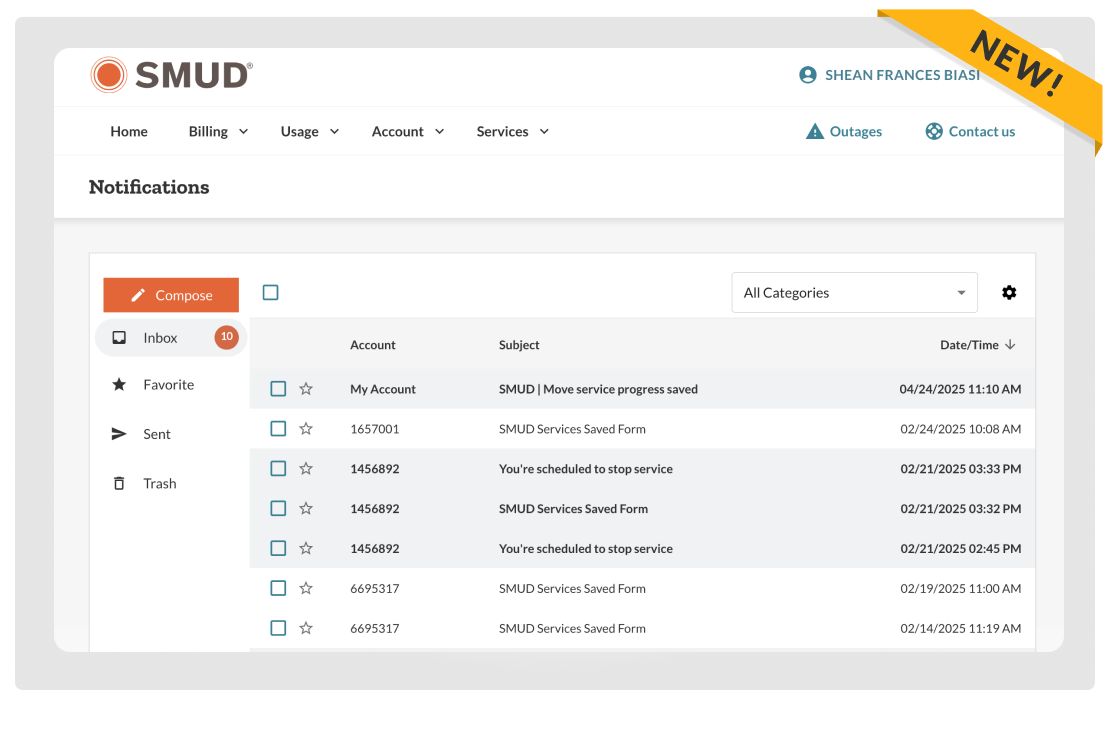Toggle the select all messages checkbox
Image resolution: width=1110 pixels, height=732 pixels.
[x=271, y=293]
